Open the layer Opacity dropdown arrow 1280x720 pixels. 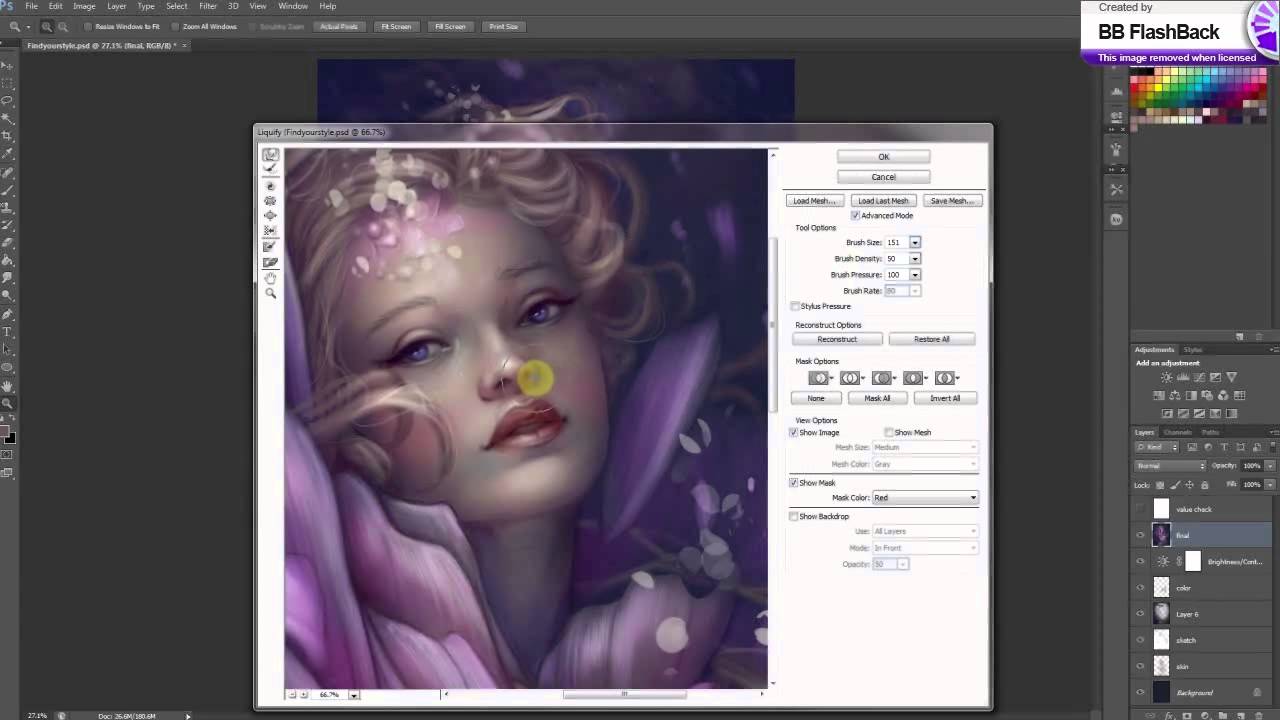click(x=1270, y=466)
